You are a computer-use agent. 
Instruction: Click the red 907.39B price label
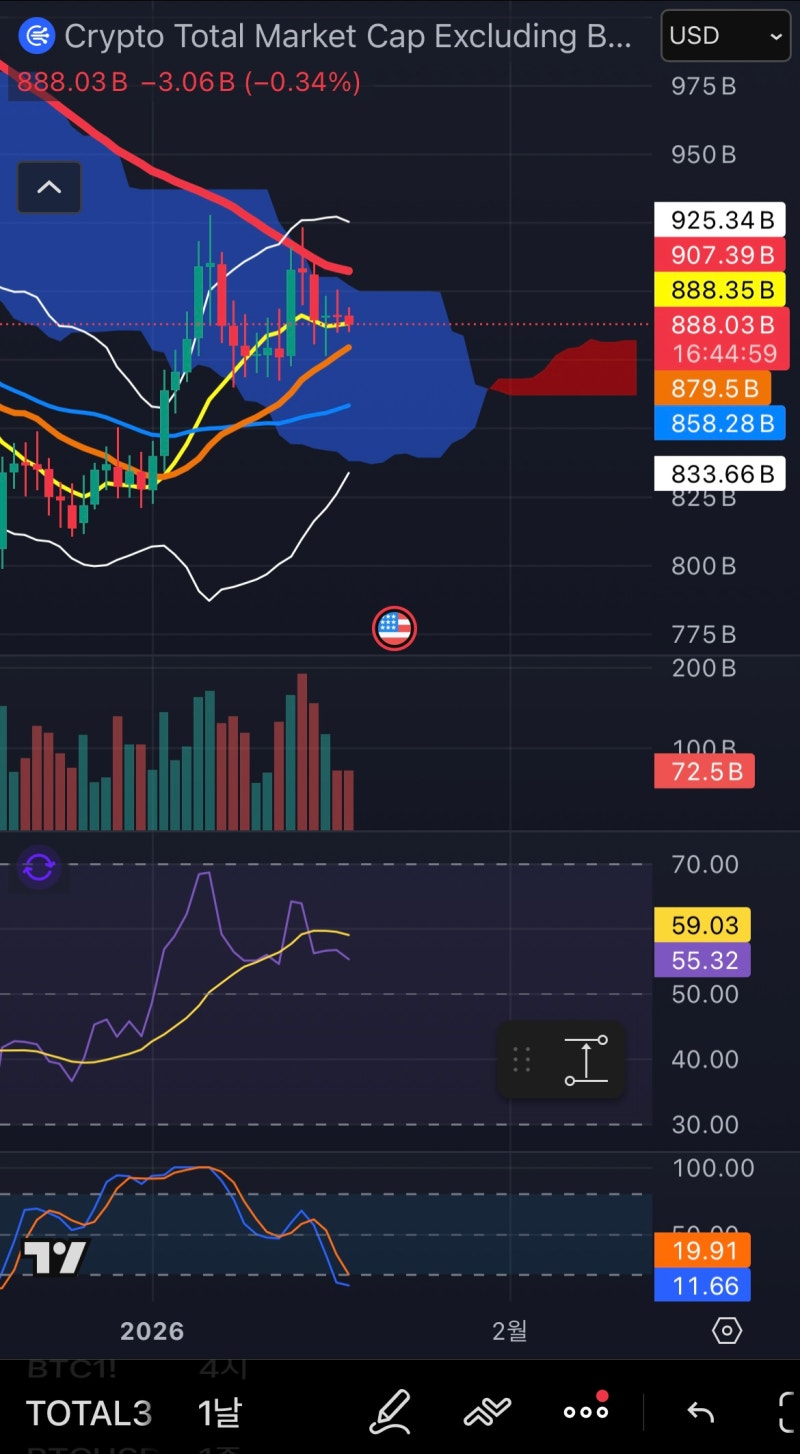click(720, 256)
